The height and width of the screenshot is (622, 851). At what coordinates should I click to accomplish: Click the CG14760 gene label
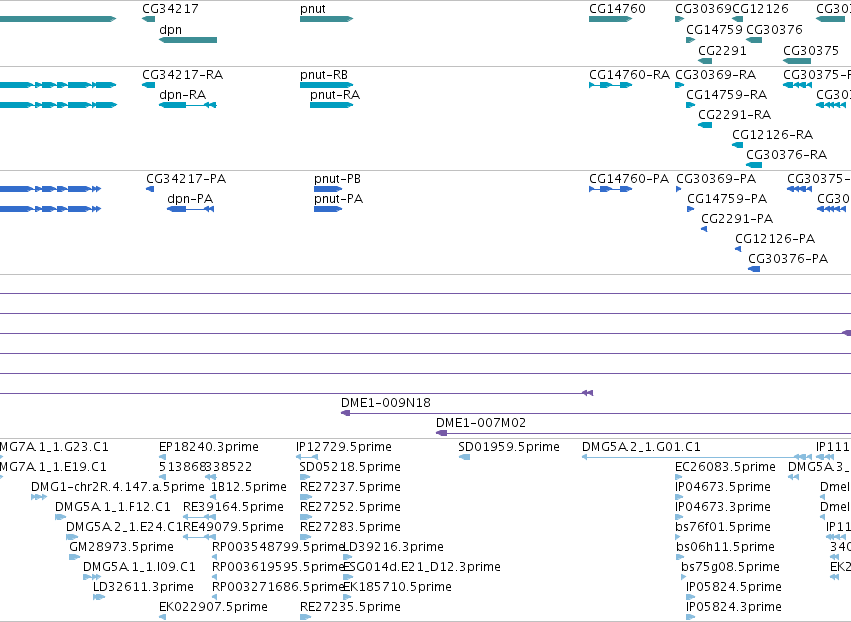click(x=617, y=9)
